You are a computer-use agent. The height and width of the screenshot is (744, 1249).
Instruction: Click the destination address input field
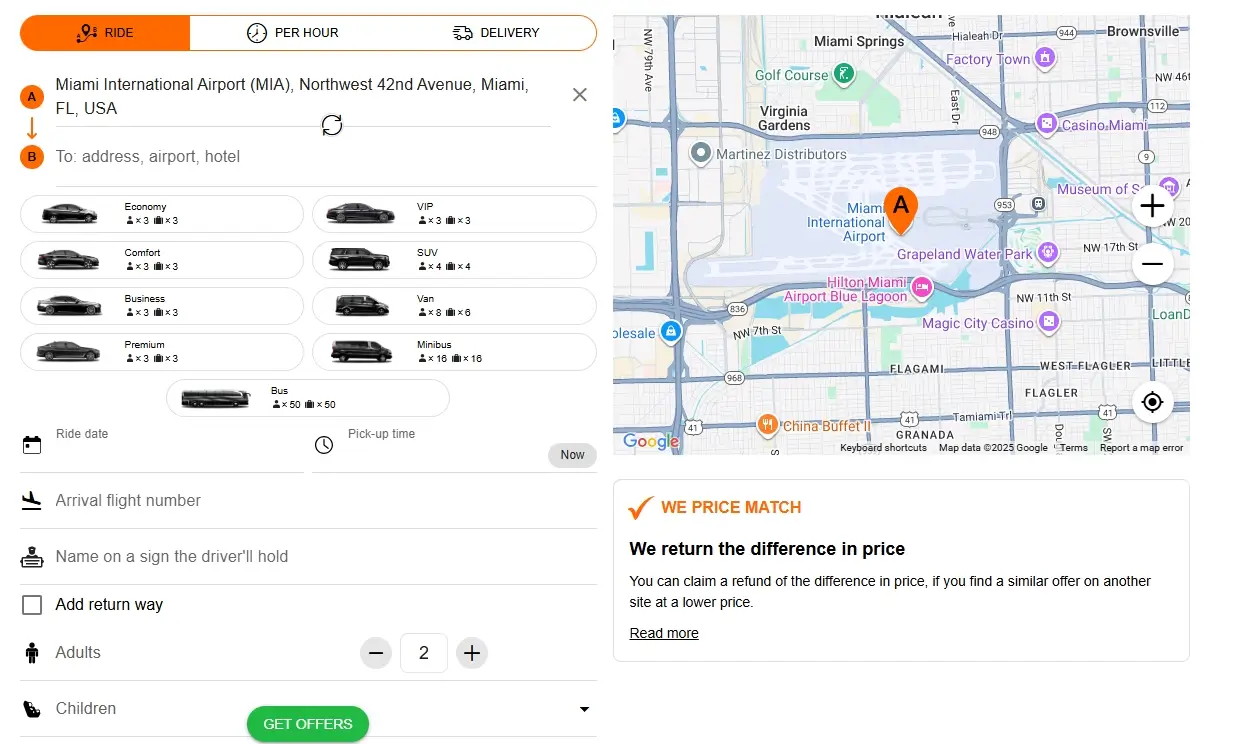(300, 157)
